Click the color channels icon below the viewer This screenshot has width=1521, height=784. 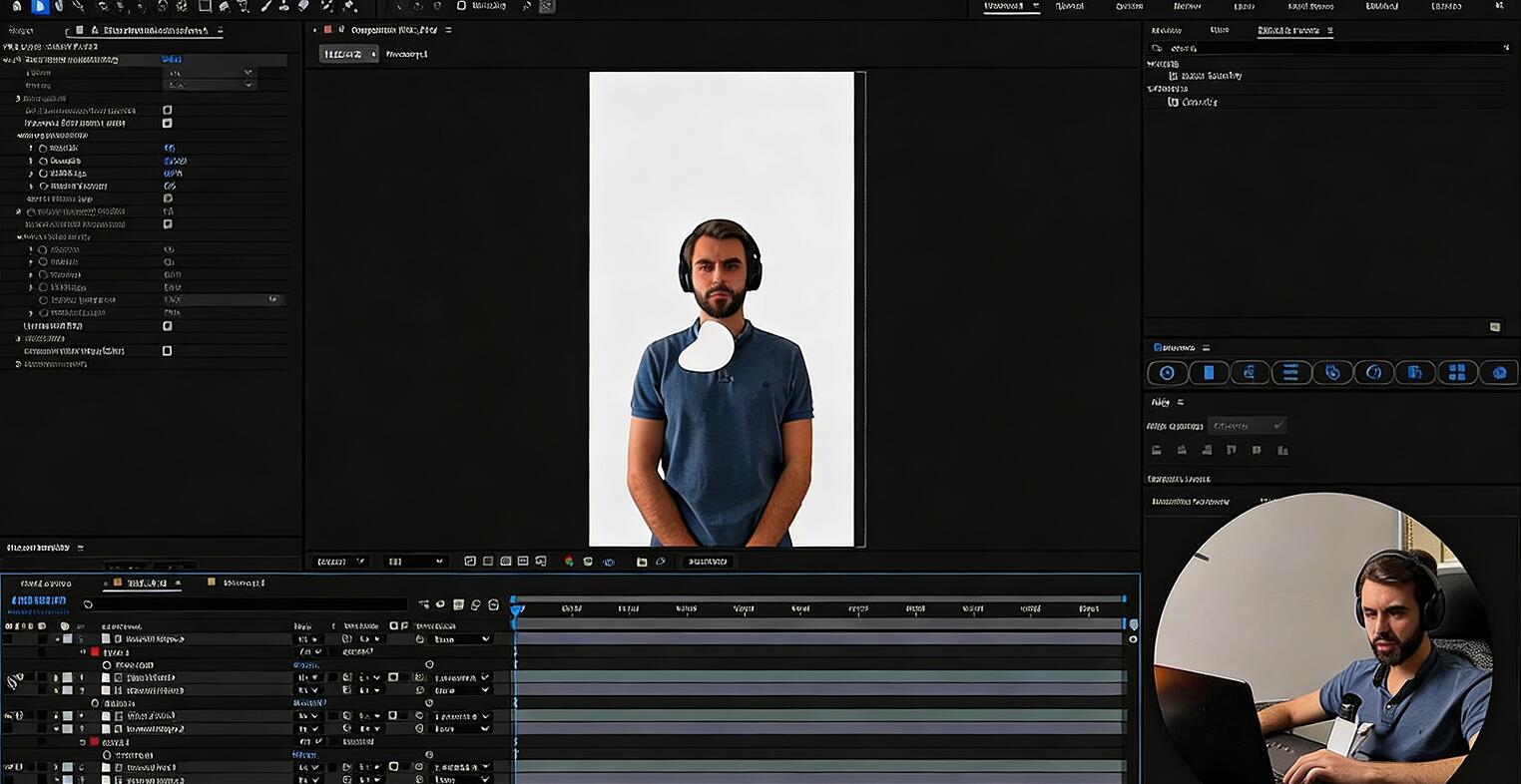click(x=569, y=562)
